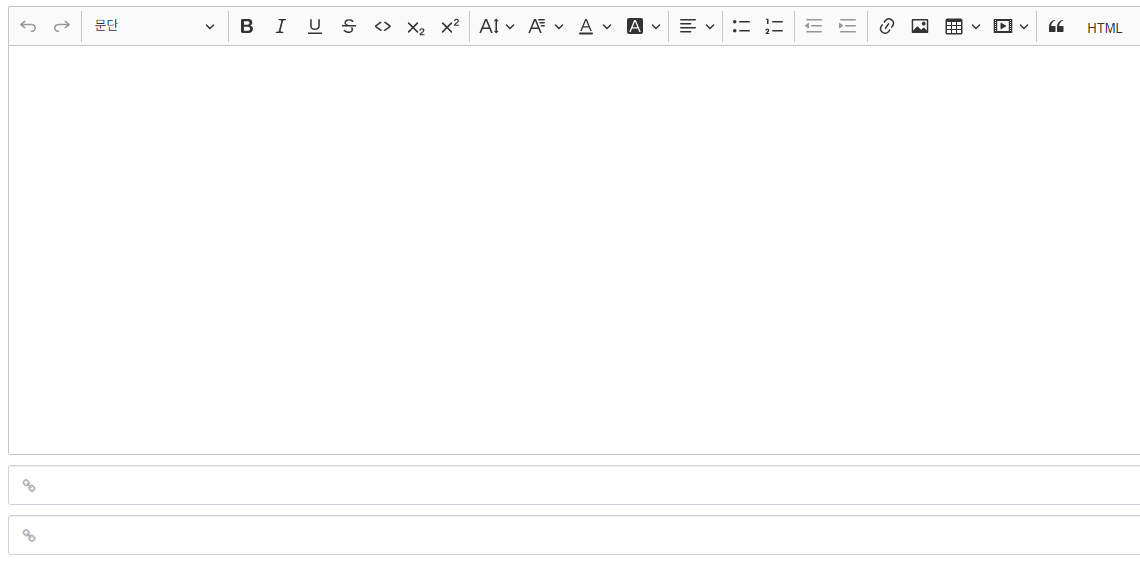Screen dimensions: 1140x568
Task: Toggle italic formatting
Action: point(281,27)
